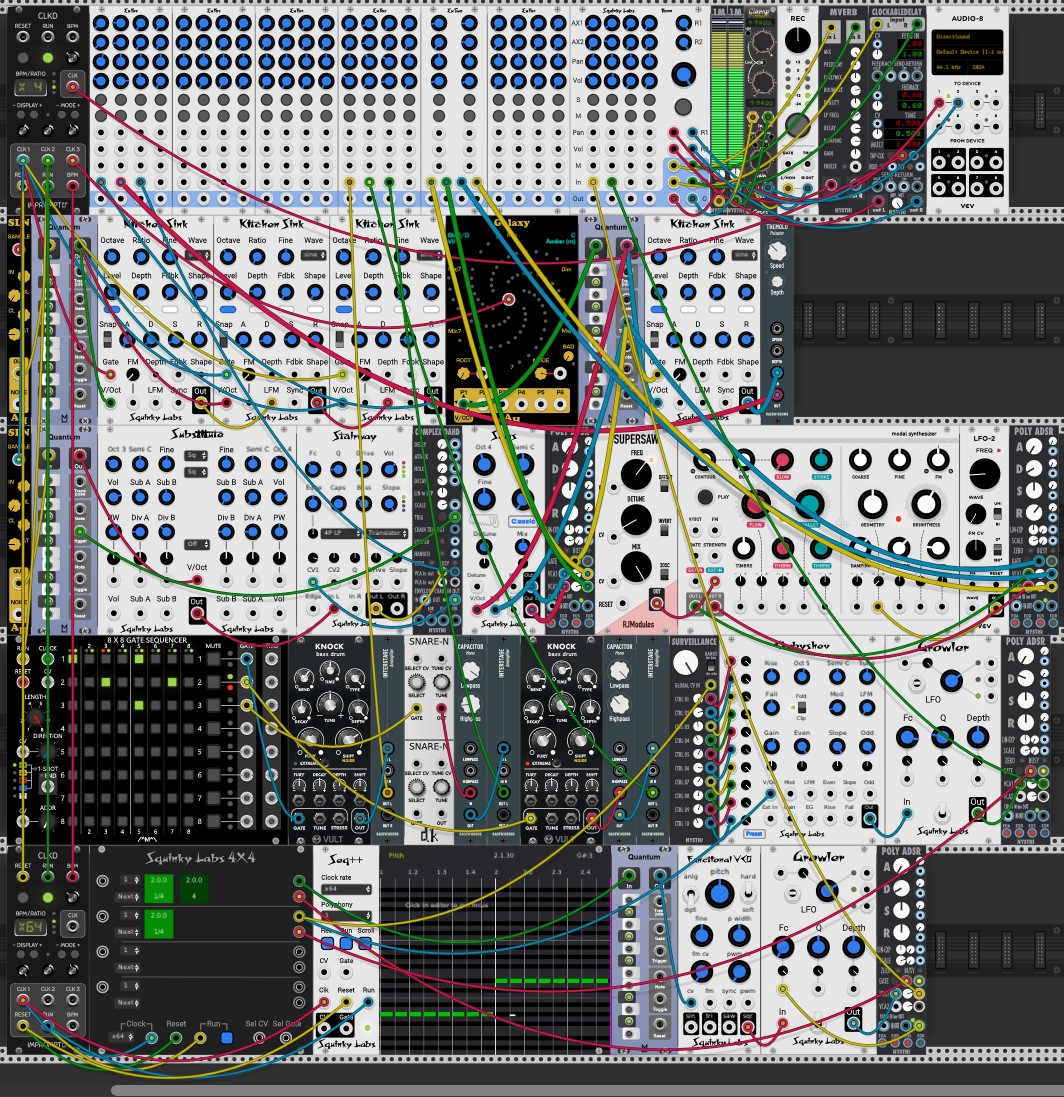The image size is (1064, 1097).
Task: Click the CLK output jack on top CLKD
Action: [x=73, y=87]
